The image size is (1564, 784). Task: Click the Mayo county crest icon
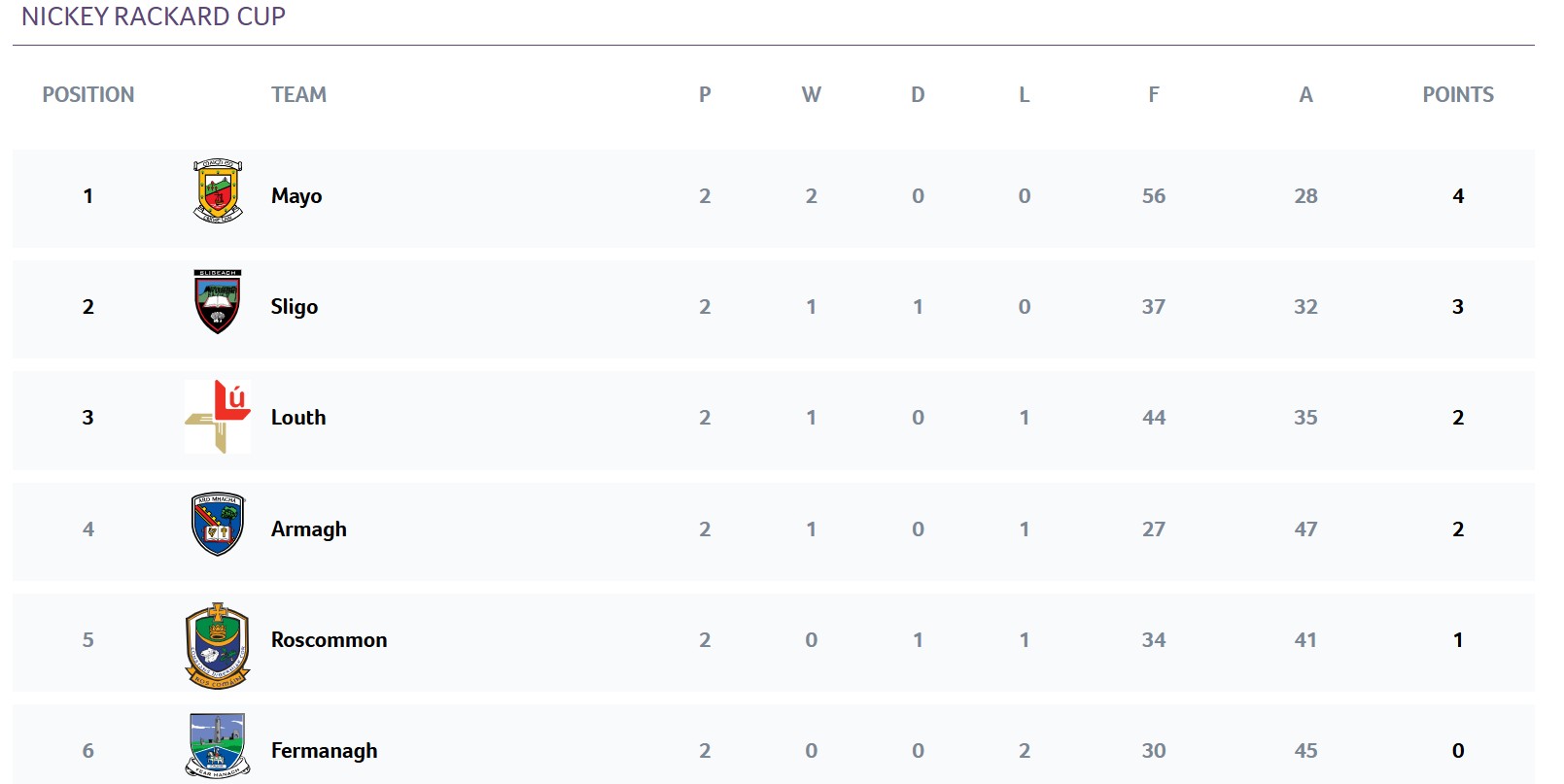(218, 191)
